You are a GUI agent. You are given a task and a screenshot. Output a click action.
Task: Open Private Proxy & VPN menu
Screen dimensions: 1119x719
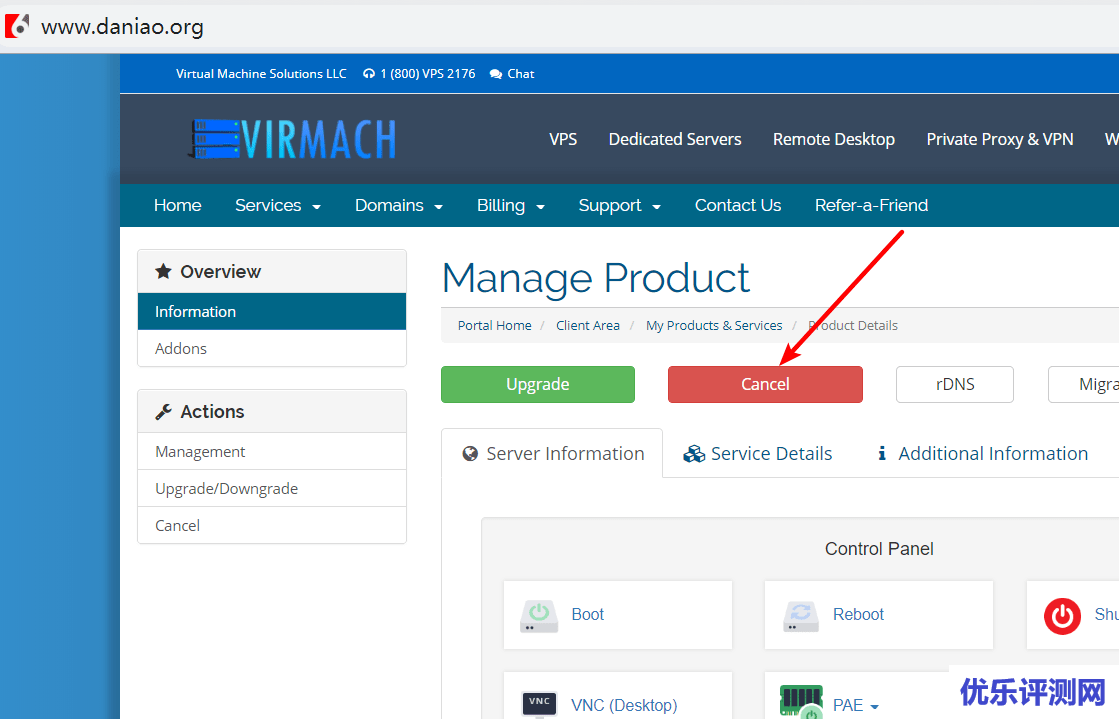click(1000, 139)
